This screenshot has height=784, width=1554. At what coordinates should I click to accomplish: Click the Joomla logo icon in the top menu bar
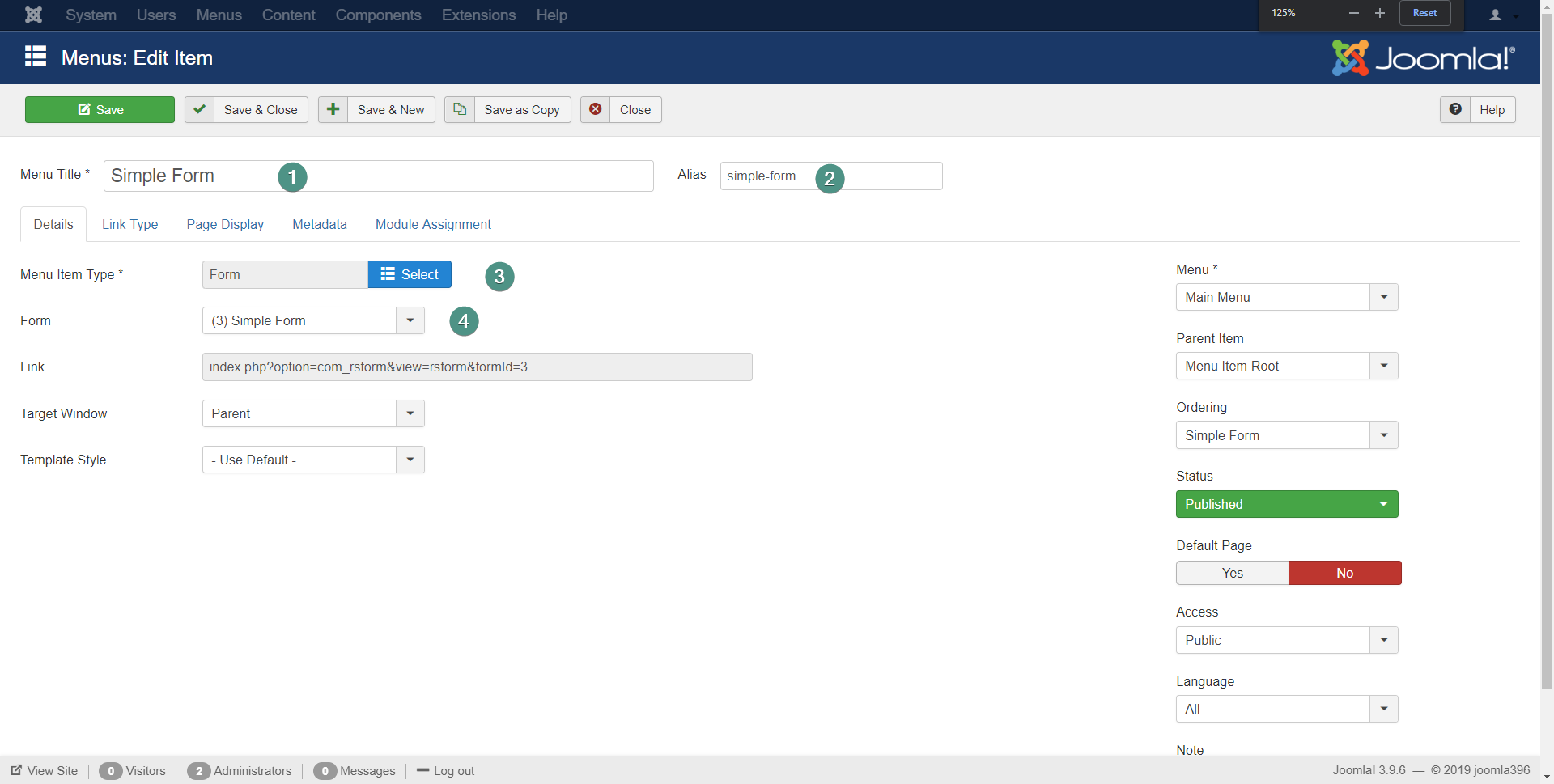[x=33, y=15]
